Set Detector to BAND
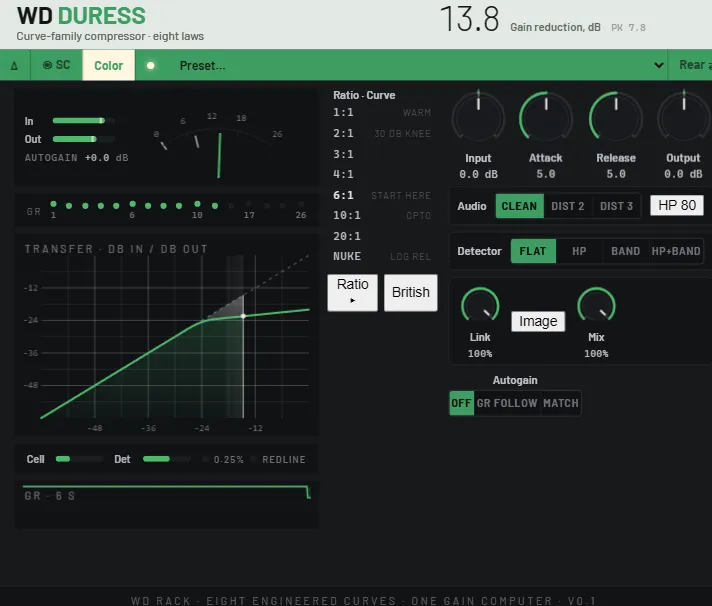This screenshot has height=606, width=712. (x=626, y=251)
